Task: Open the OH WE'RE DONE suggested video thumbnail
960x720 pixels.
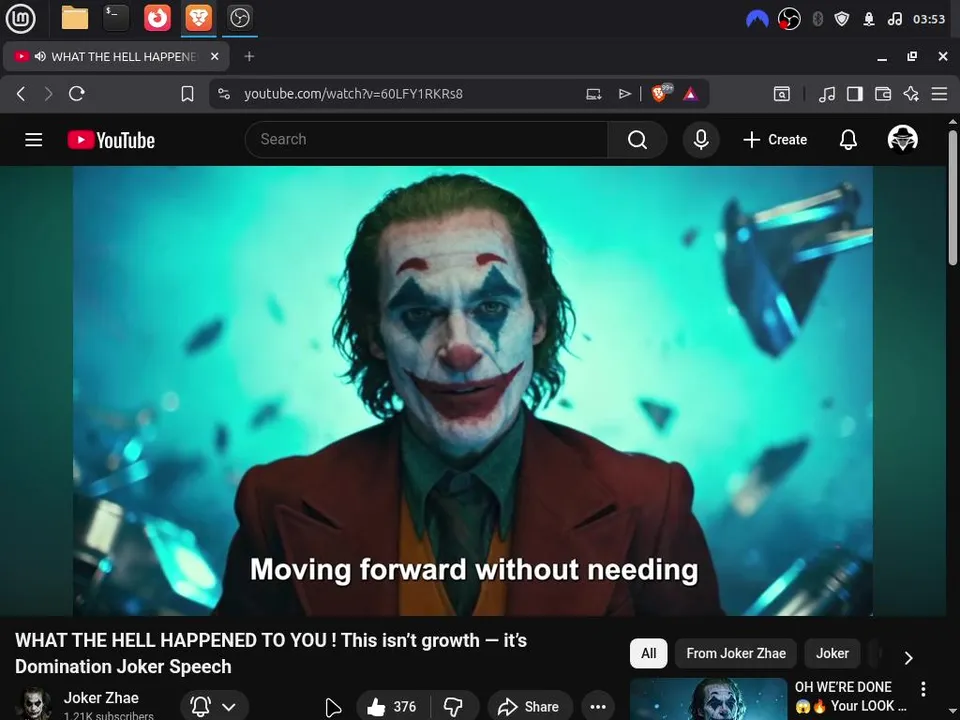Action: pos(708,699)
